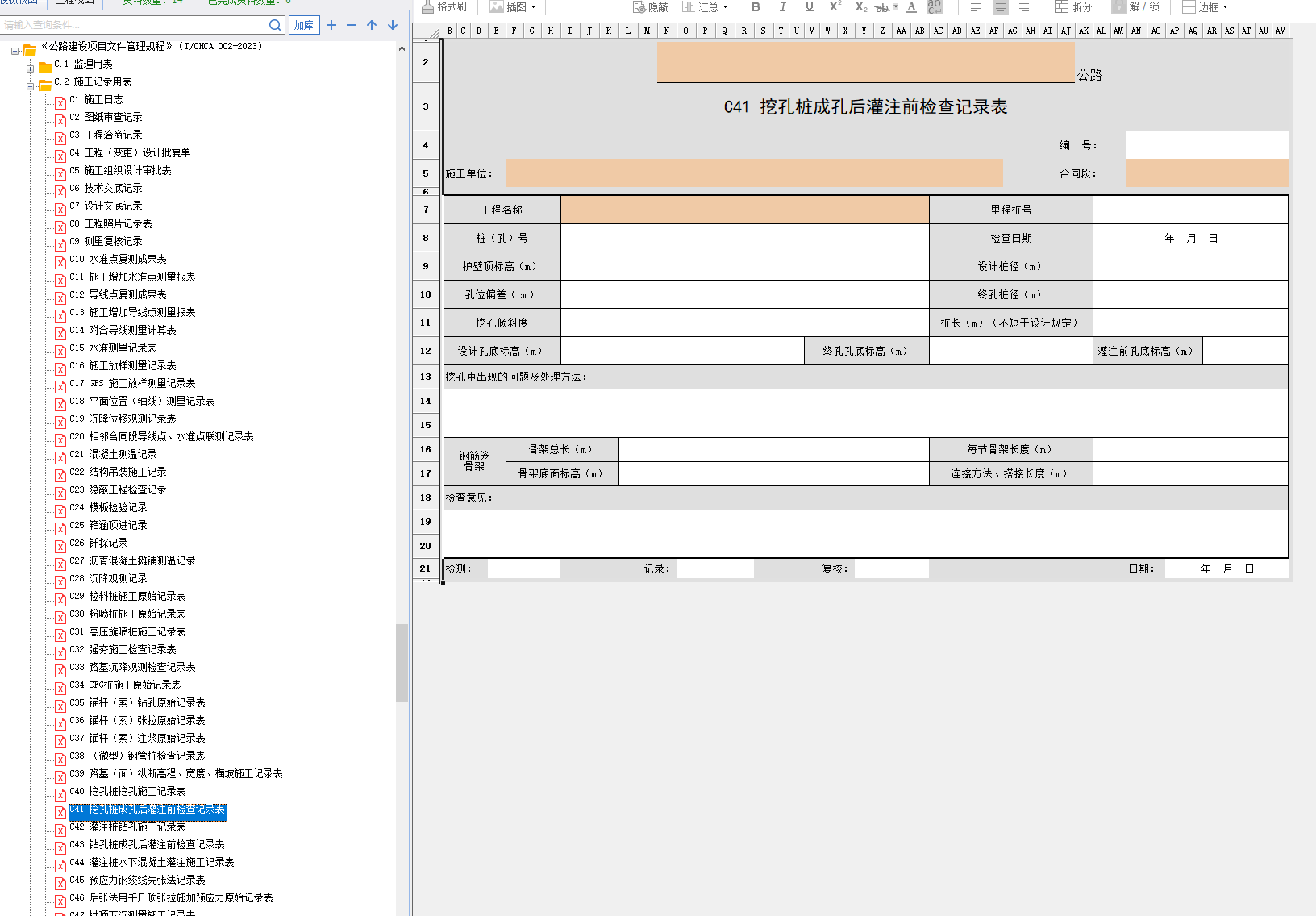This screenshot has height=916, width=1316.
Task: Move item down with down arrow
Action: click(393, 25)
